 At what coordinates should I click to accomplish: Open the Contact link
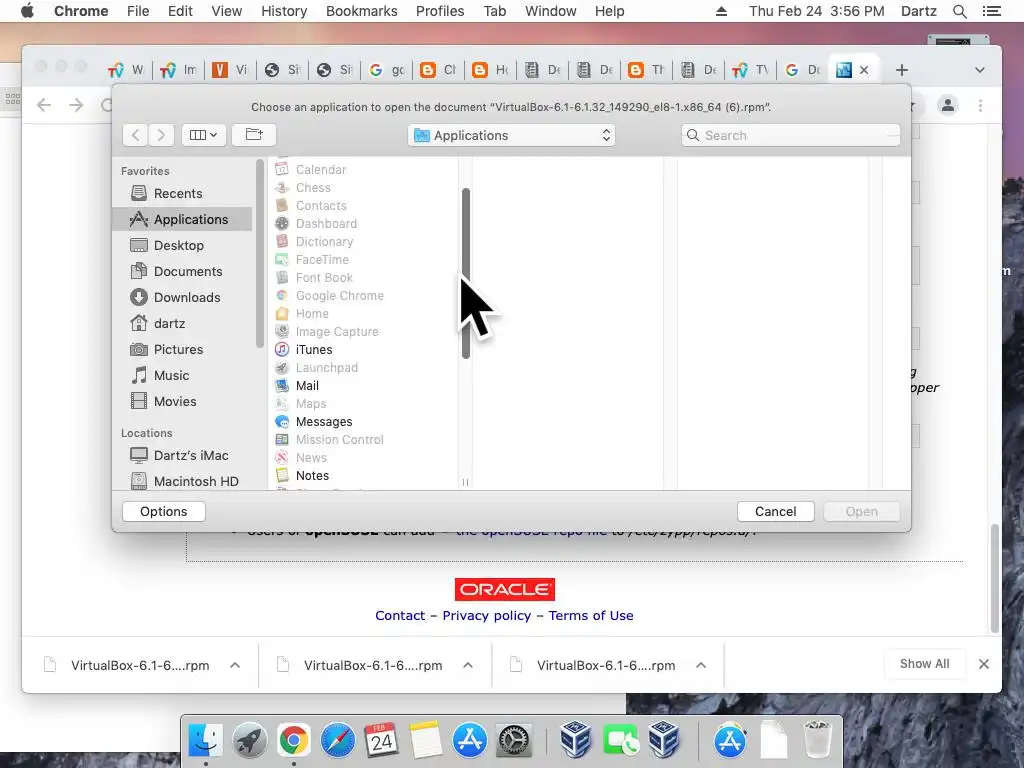[x=400, y=616]
